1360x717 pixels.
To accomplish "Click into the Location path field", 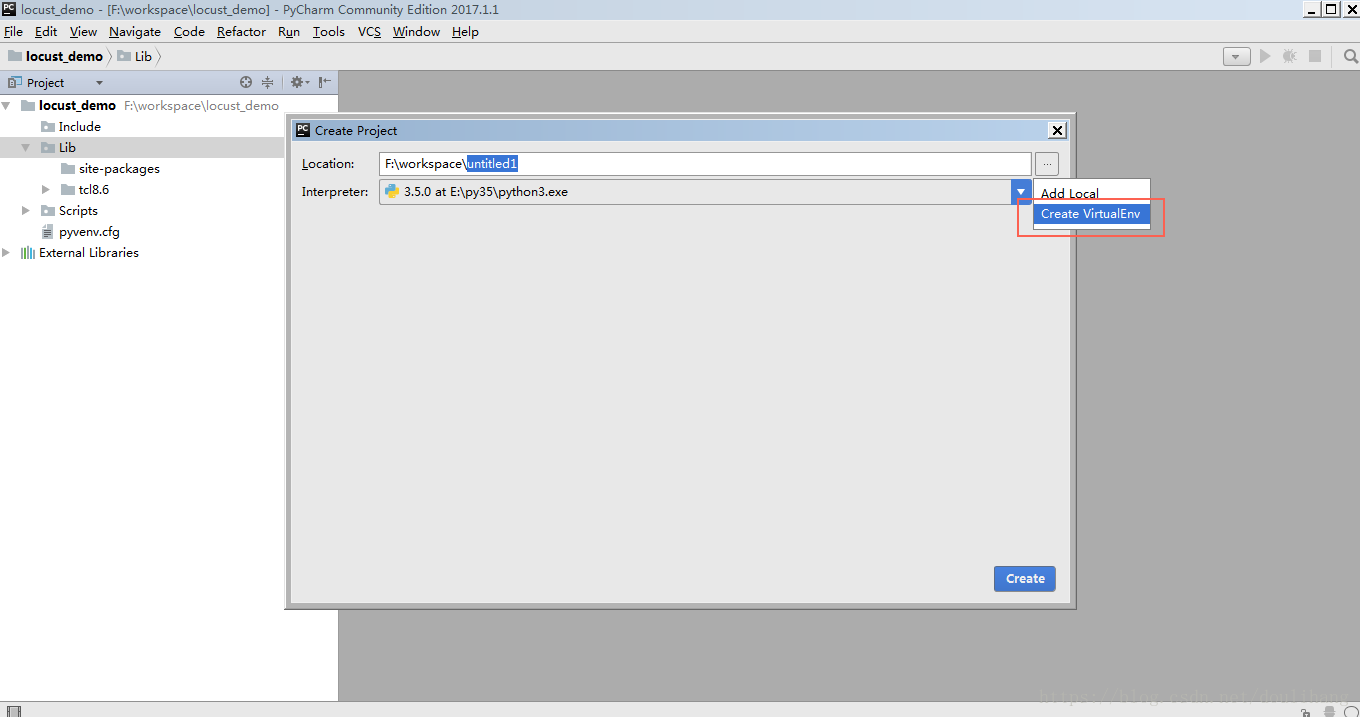I will (x=705, y=164).
